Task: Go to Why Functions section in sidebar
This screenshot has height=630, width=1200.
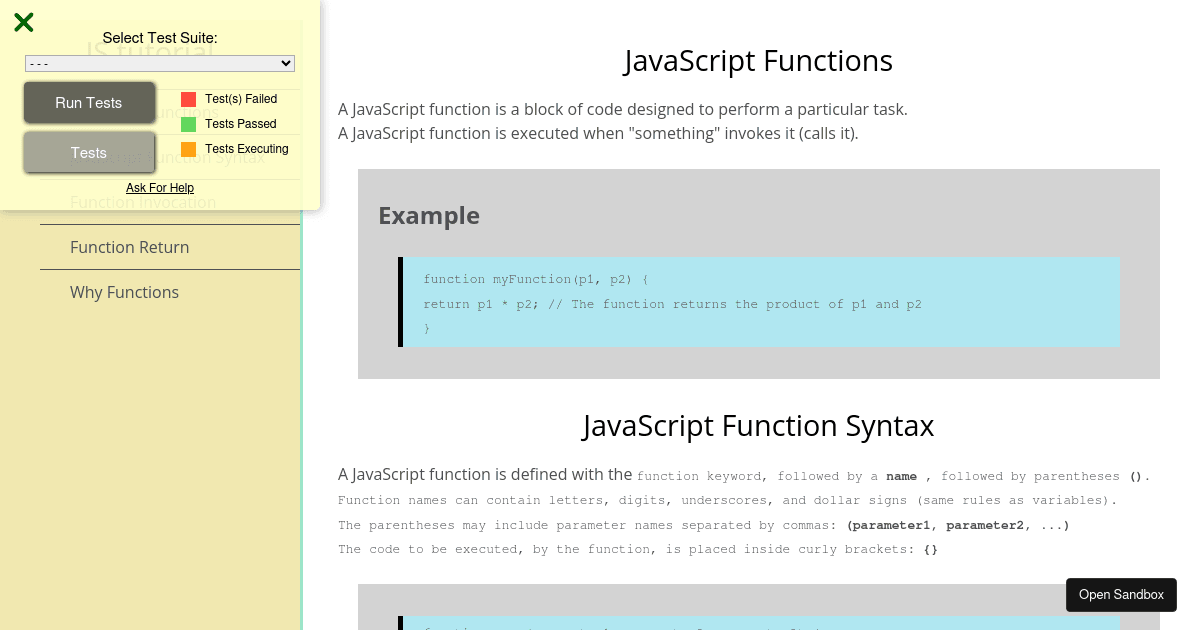Action: (x=170, y=292)
